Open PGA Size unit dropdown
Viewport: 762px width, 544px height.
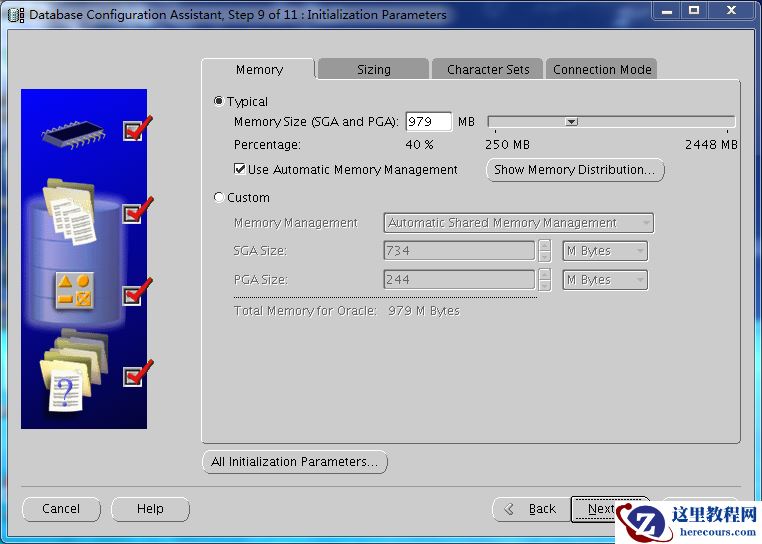pos(605,280)
